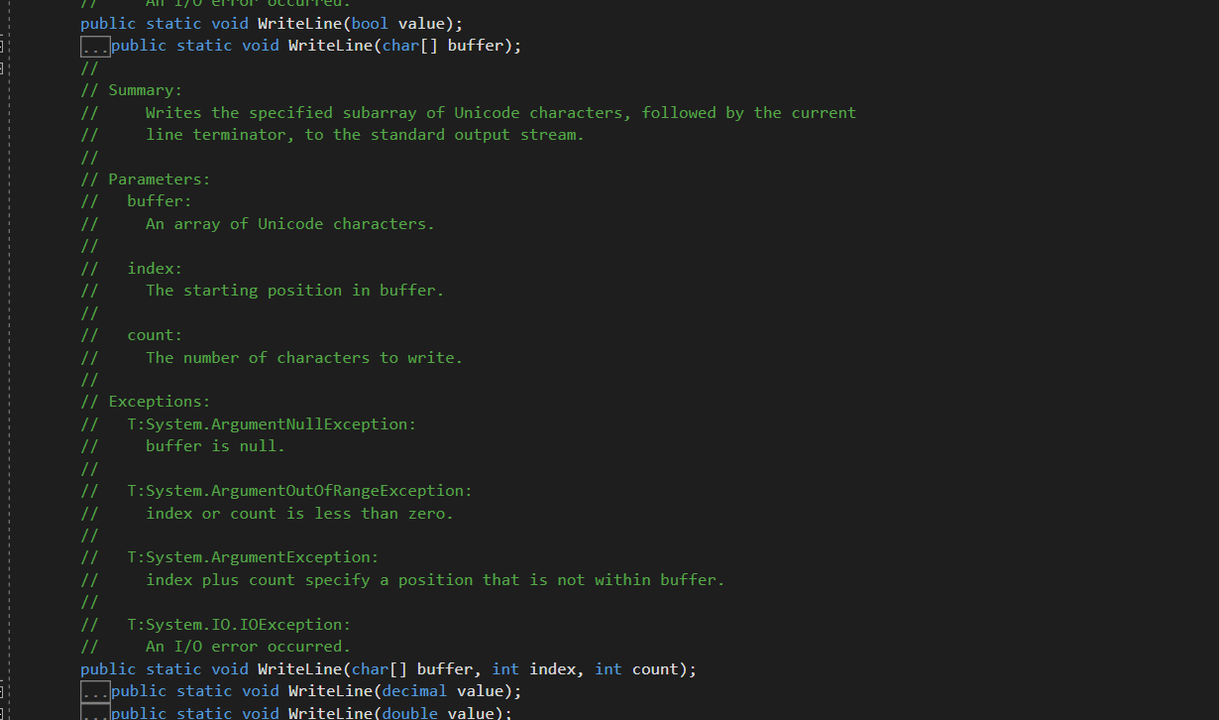Click the 'int count' parameter in signature
Viewport: 1219px width, 720px height.
[639, 669]
